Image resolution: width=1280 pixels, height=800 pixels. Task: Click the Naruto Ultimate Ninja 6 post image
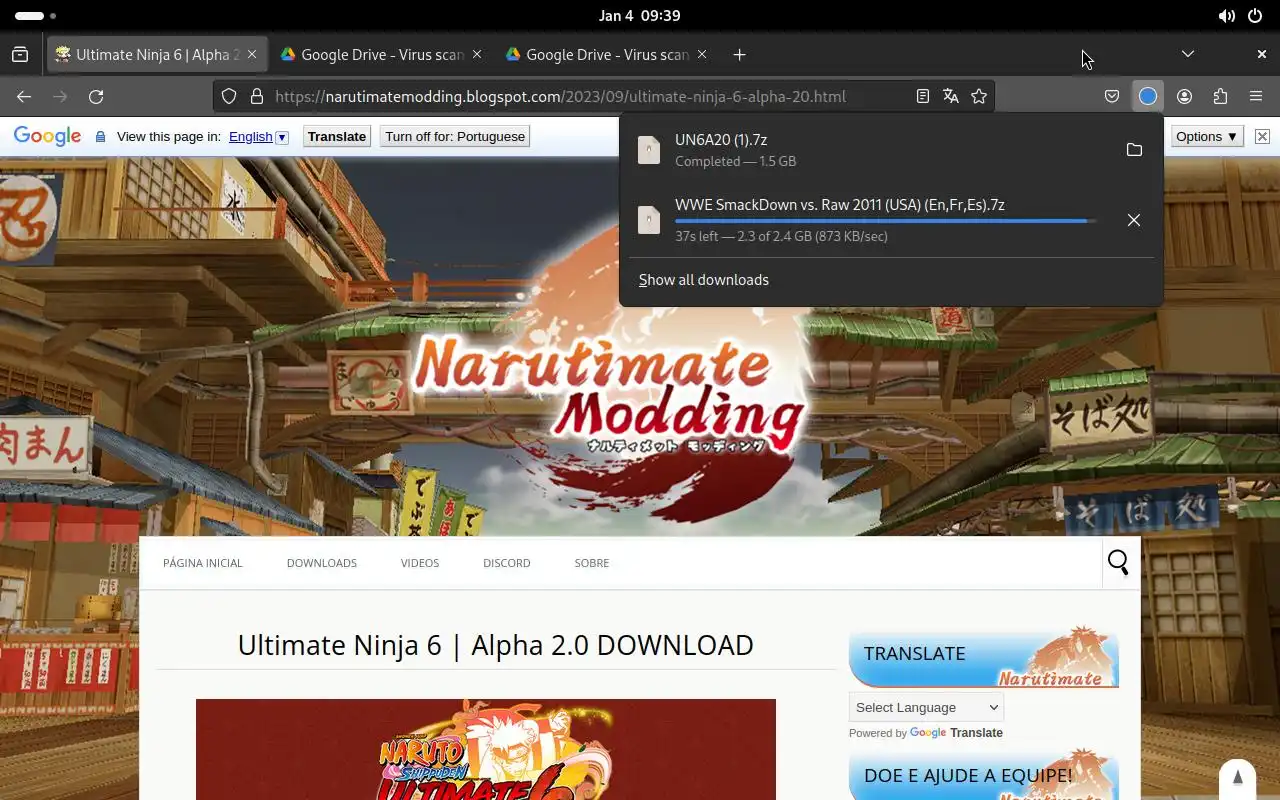(486, 749)
